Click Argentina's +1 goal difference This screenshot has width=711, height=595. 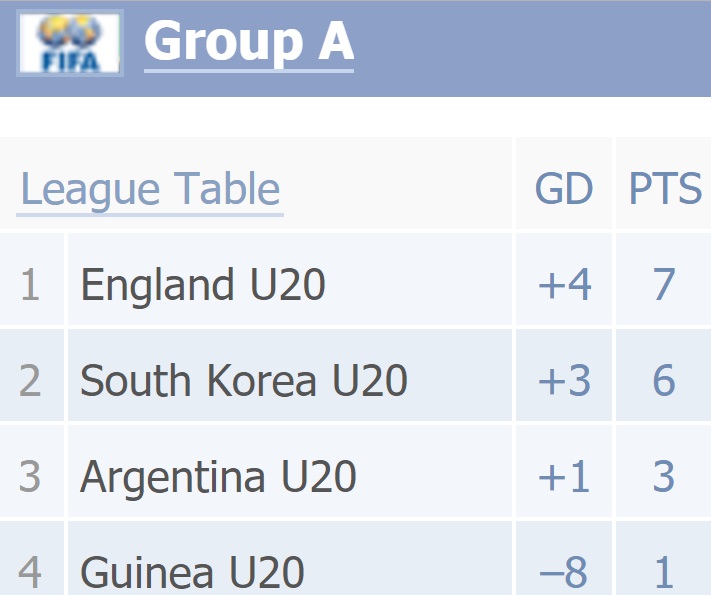click(564, 476)
